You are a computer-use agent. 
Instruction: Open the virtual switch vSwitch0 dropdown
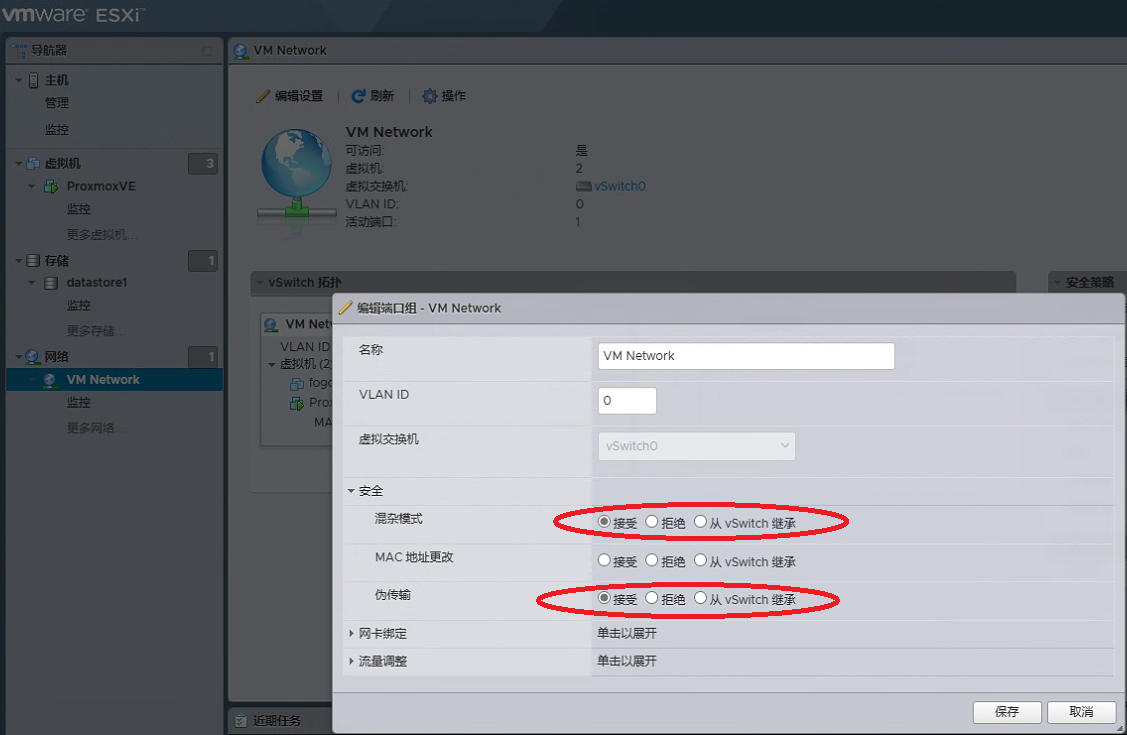pos(696,446)
